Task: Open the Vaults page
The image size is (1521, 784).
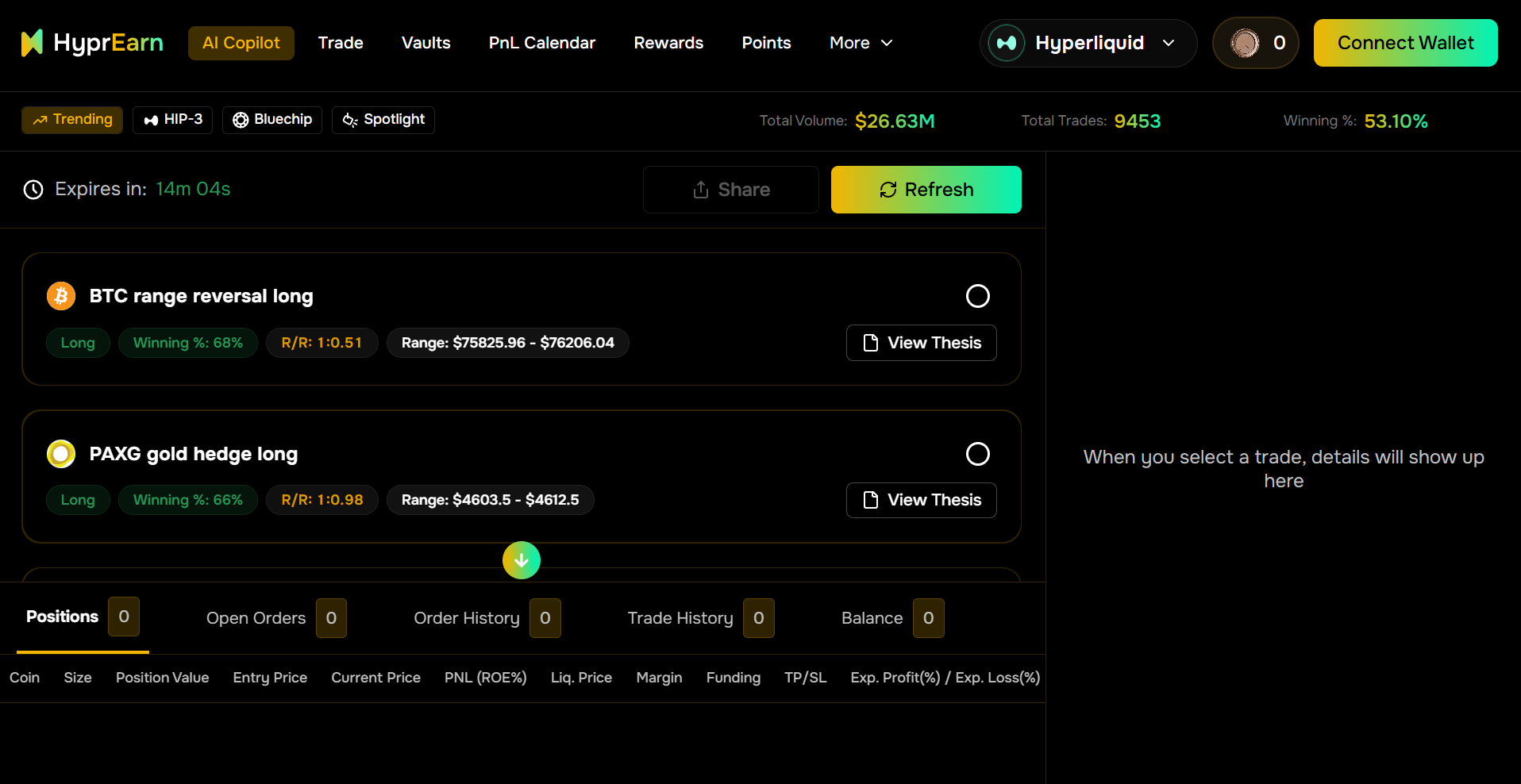Action: tap(426, 43)
